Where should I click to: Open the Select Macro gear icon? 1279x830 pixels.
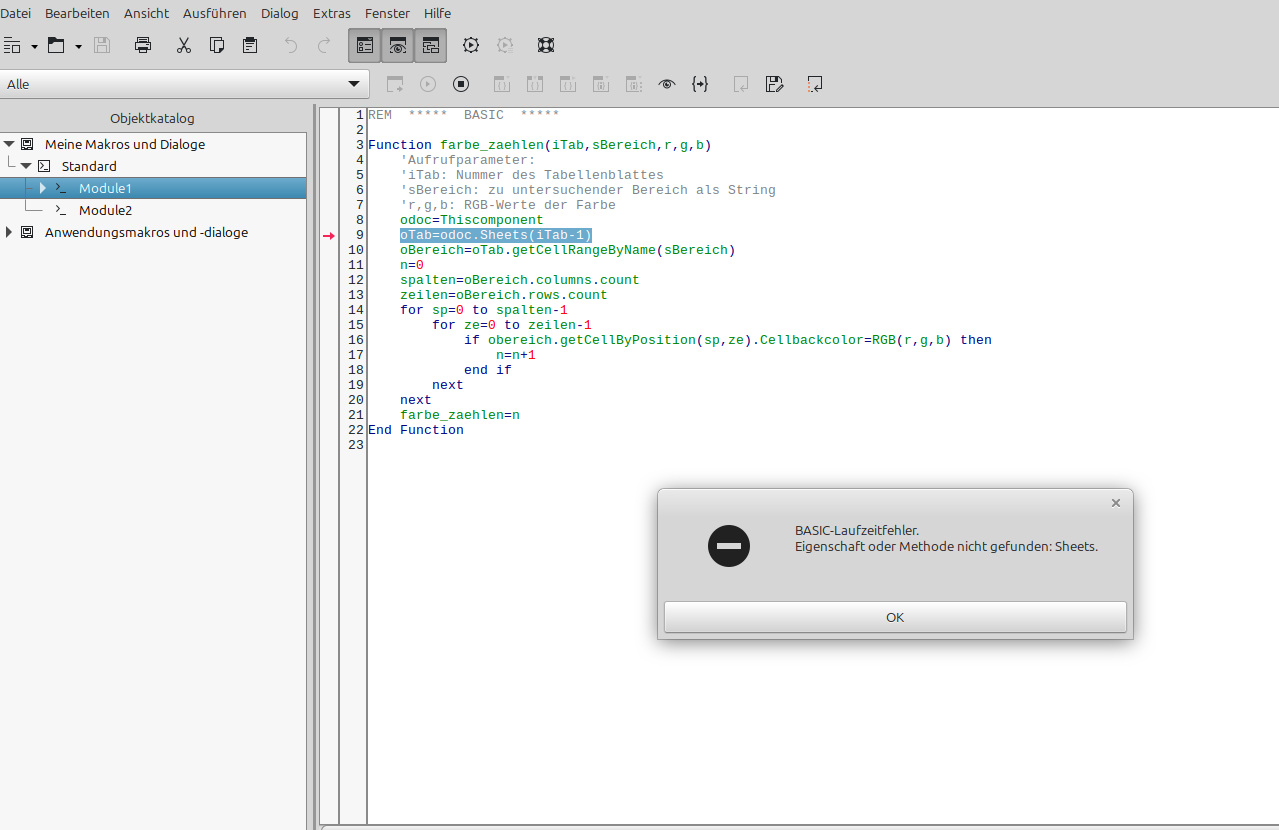click(x=471, y=45)
